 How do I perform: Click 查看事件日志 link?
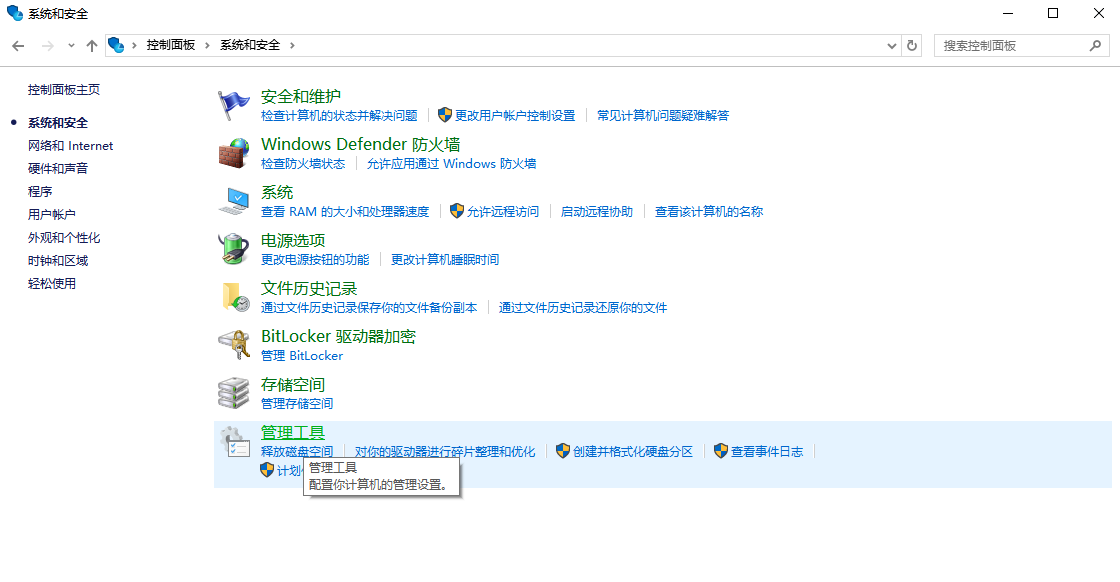[766, 451]
